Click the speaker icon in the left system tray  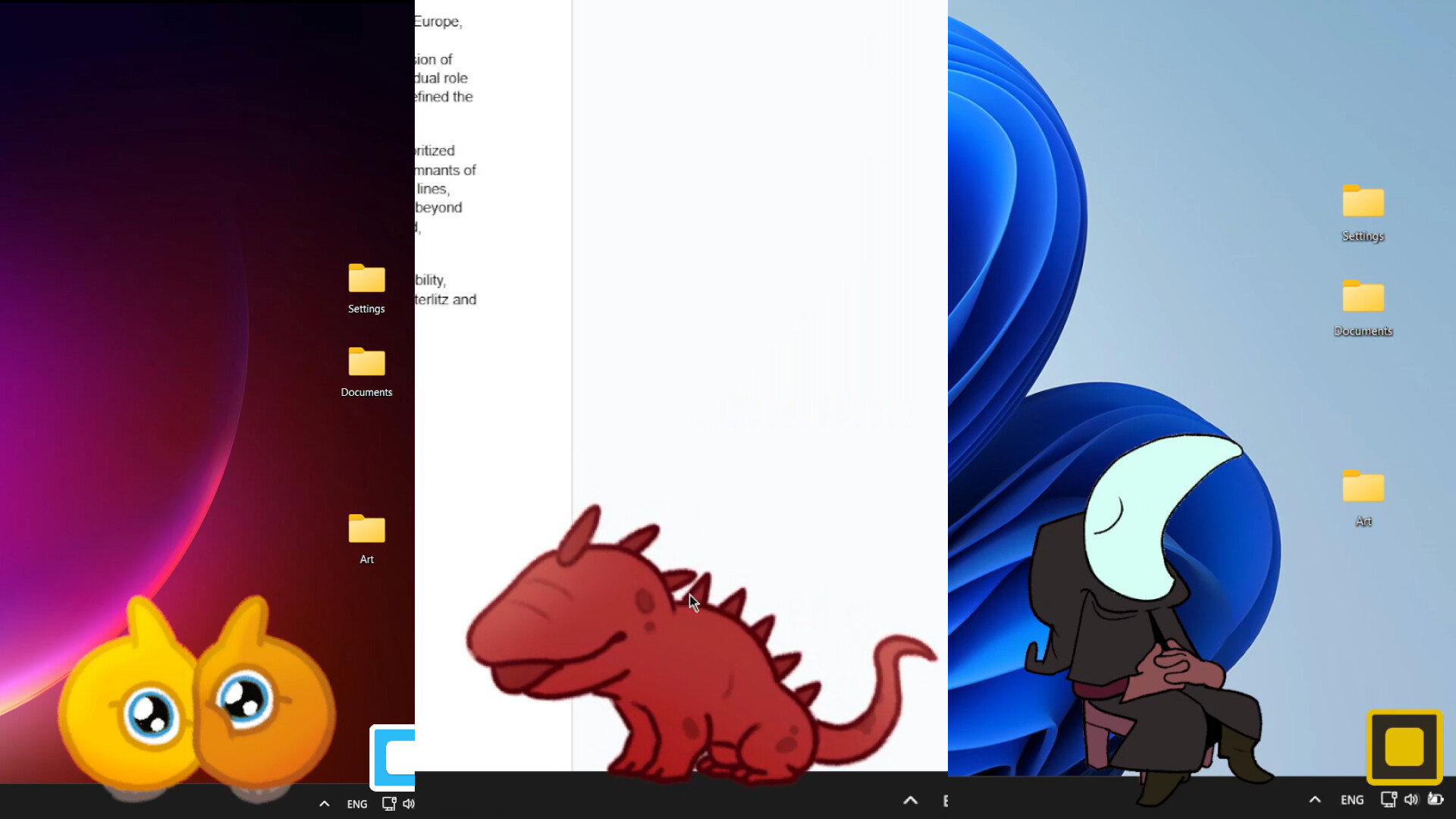coord(409,804)
